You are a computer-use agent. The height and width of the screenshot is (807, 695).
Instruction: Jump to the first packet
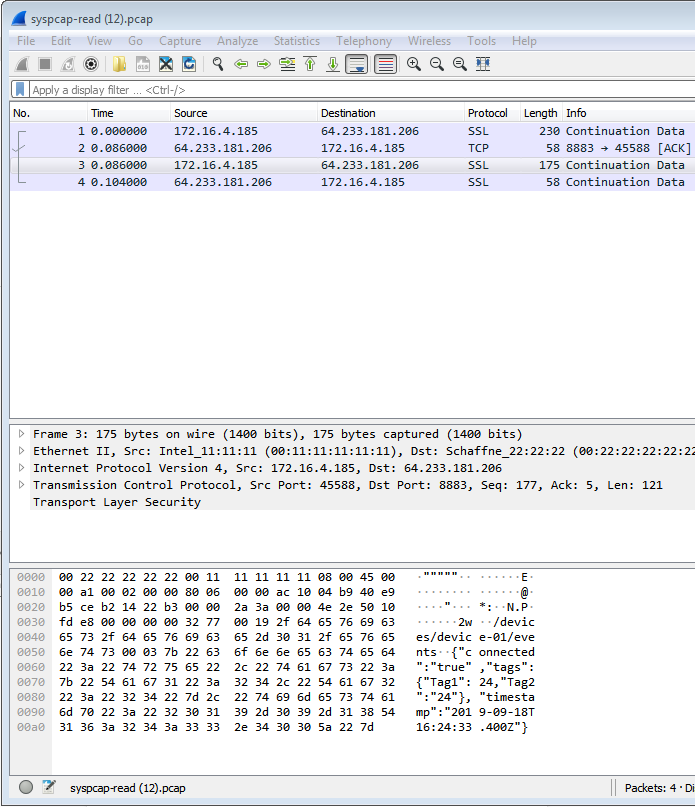pyautogui.click(x=310, y=64)
